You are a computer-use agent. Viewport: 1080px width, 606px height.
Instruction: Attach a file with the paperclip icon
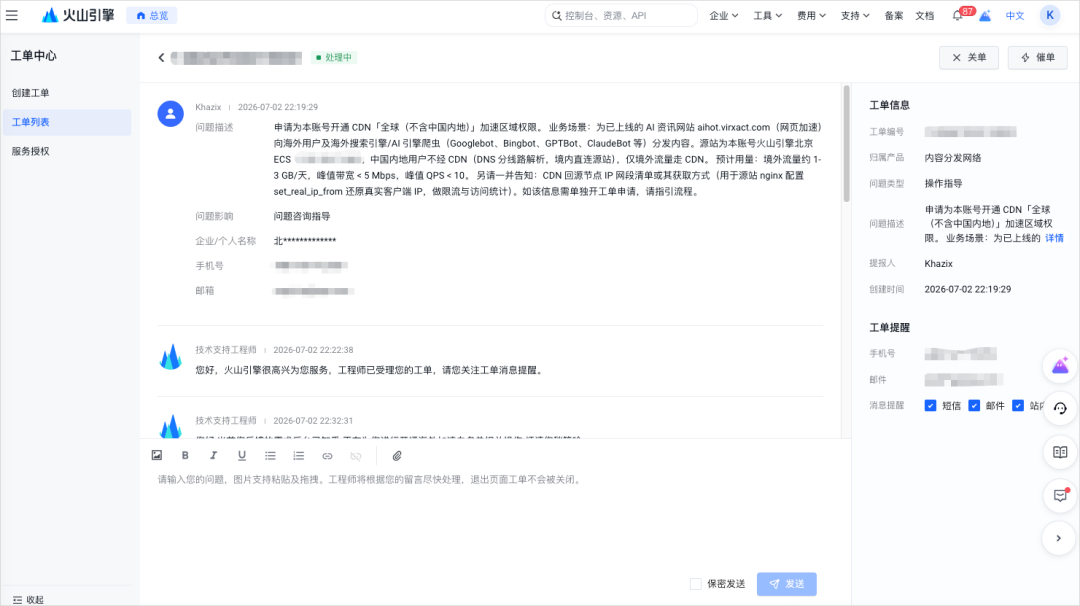coord(397,456)
